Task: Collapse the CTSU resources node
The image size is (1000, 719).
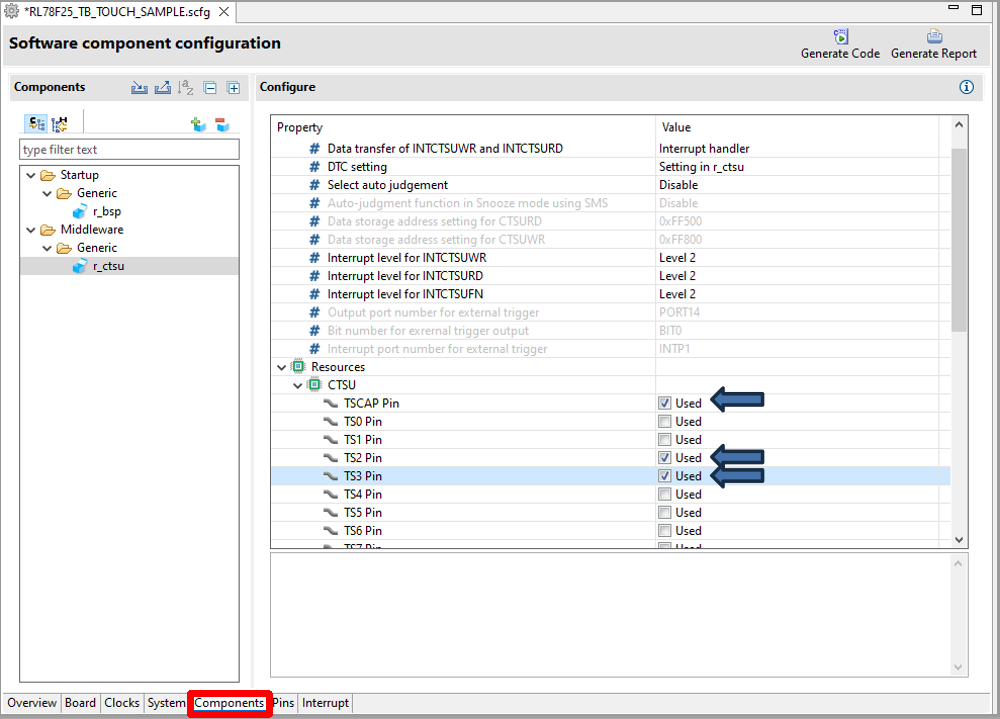Action: click(x=297, y=385)
